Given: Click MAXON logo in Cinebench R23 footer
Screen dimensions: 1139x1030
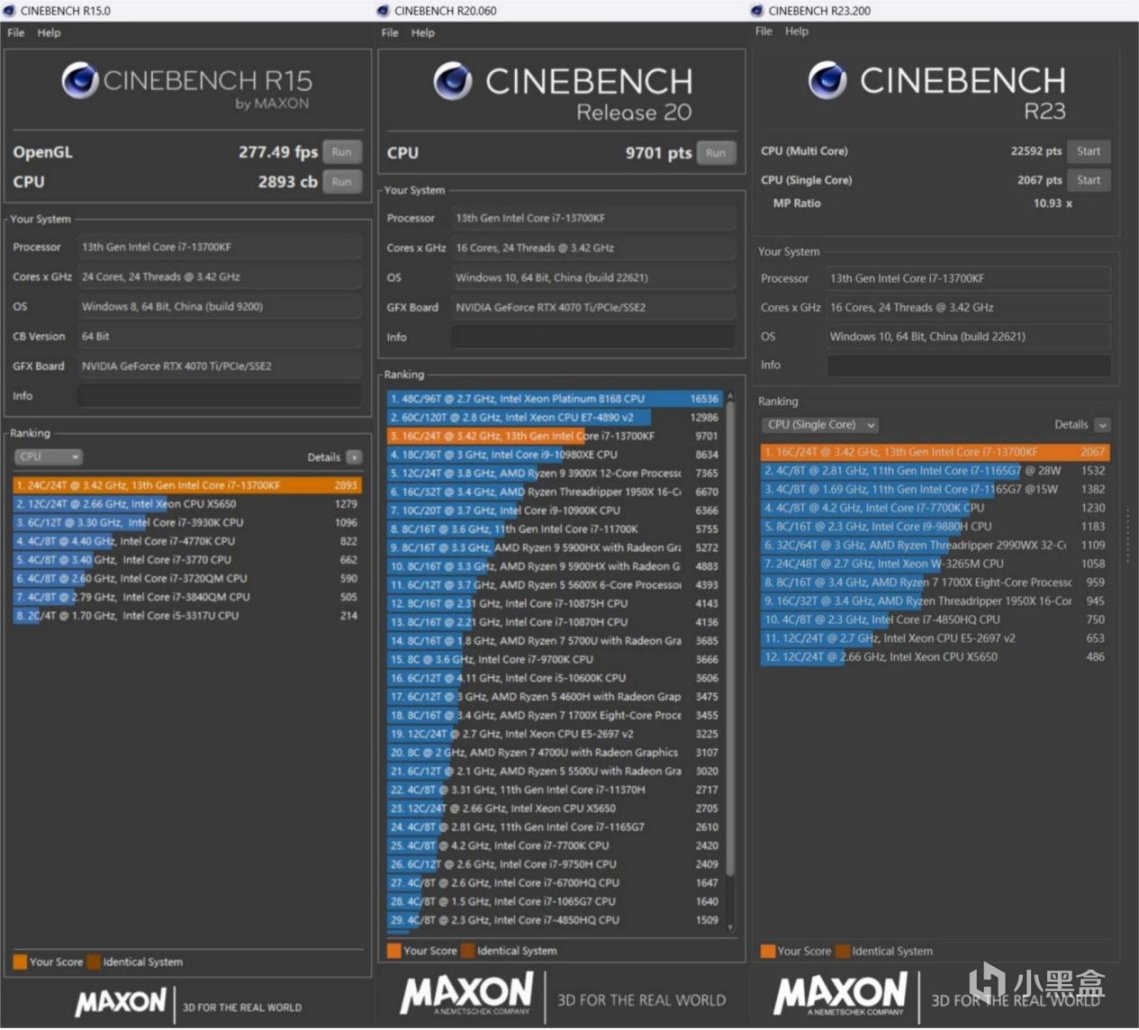Looking at the screenshot, I should 840,995.
